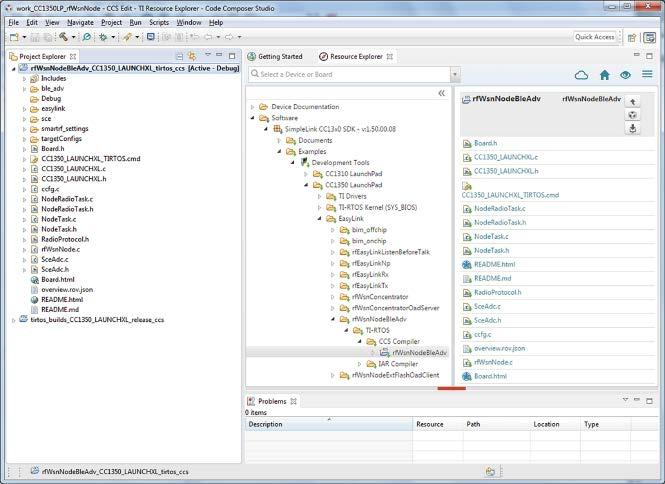
Task: Click the cloud icon in Resource Explorer
Action: [581, 75]
